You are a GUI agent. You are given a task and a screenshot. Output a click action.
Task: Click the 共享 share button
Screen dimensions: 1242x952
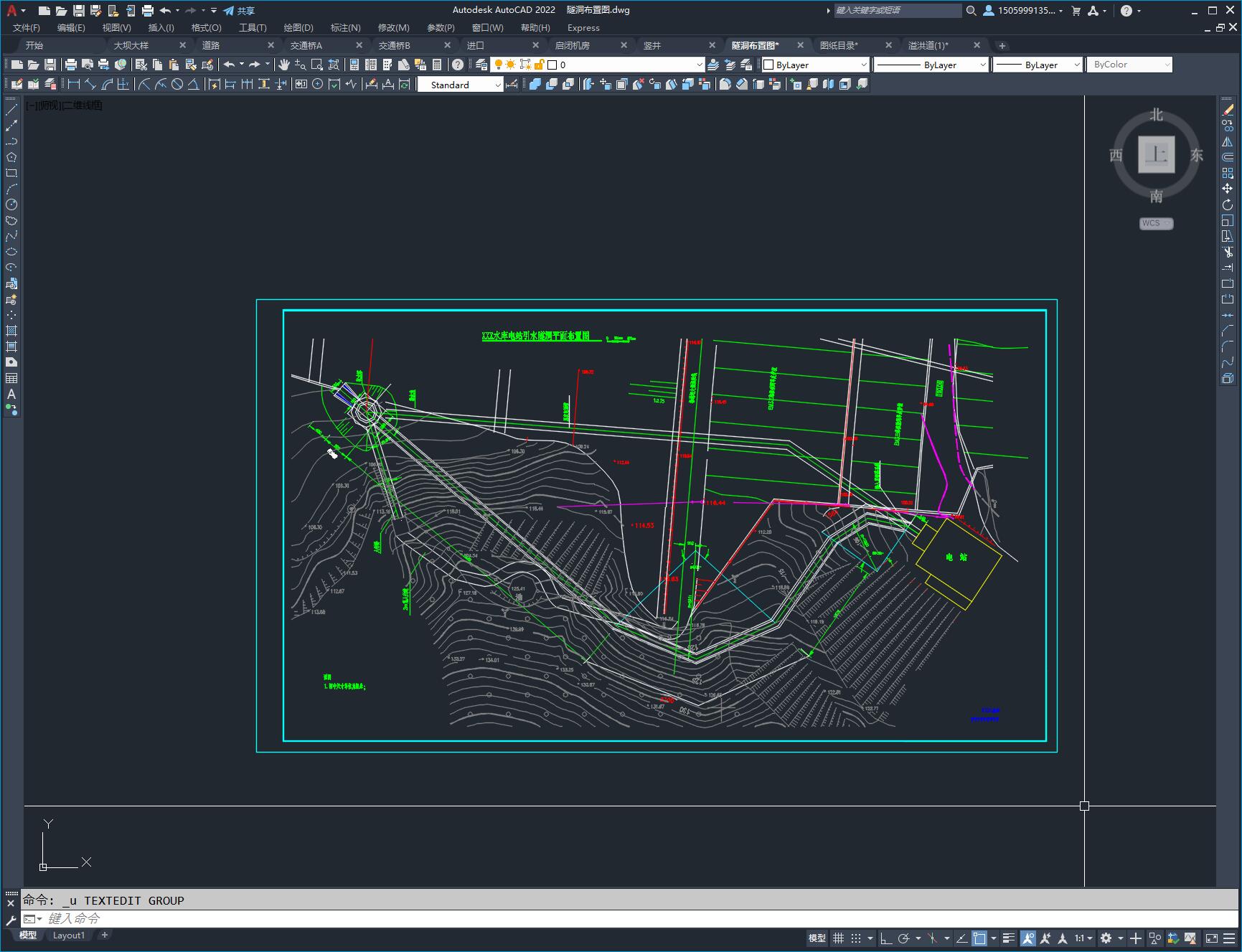(239, 11)
